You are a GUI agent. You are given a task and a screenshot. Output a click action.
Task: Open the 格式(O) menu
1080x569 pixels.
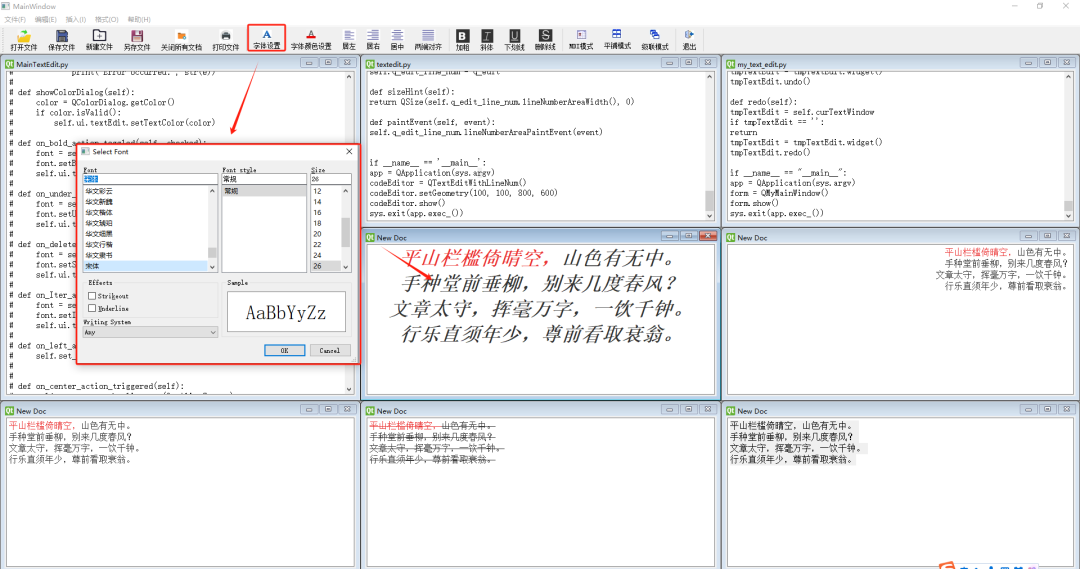click(x=106, y=19)
